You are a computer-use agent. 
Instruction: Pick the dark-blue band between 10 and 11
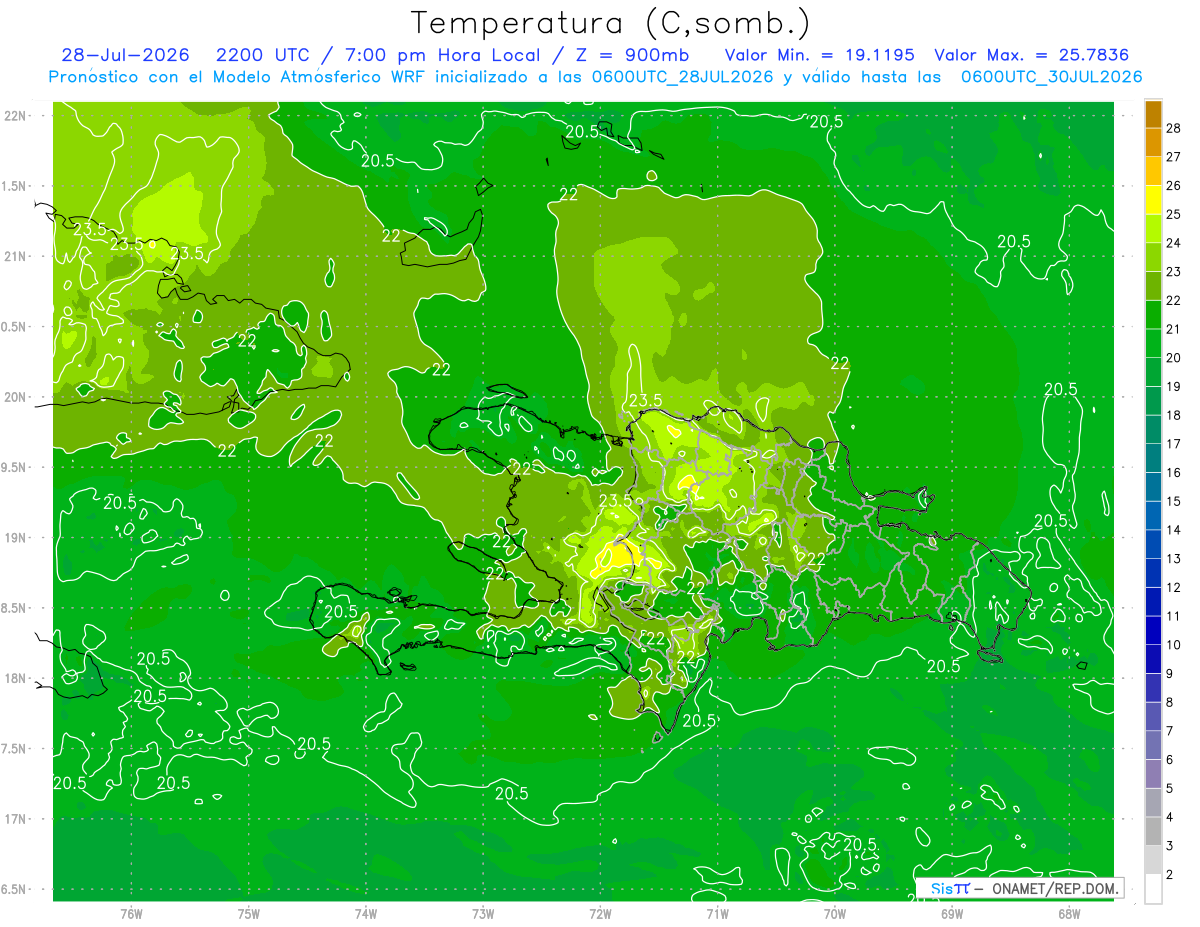click(1153, 631)
